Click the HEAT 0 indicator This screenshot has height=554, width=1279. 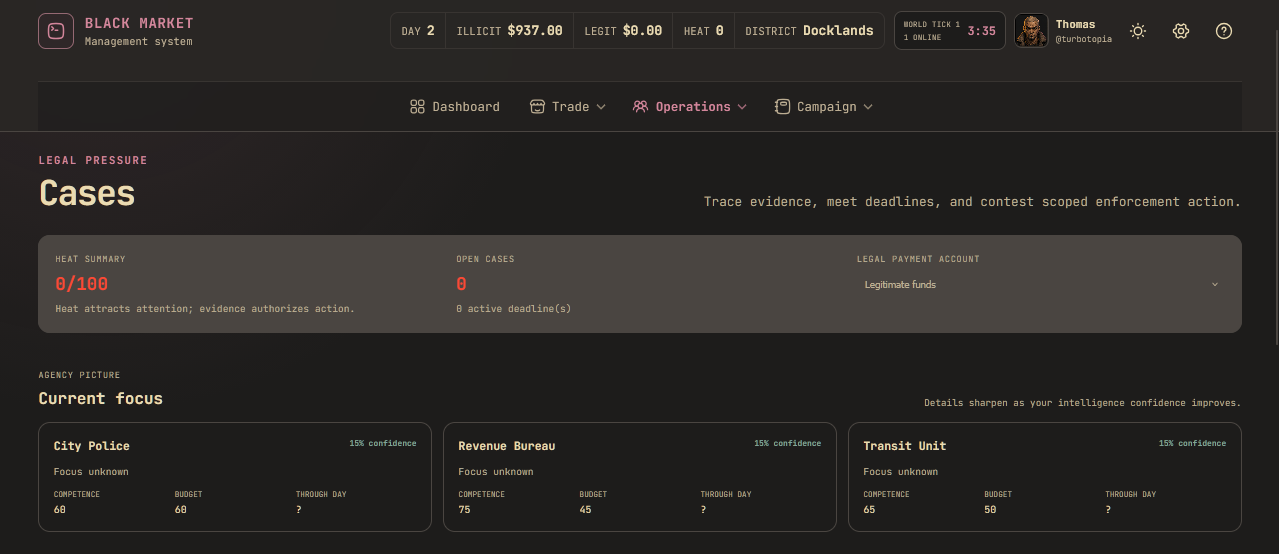pyautogui.click(x=703, y=31)
